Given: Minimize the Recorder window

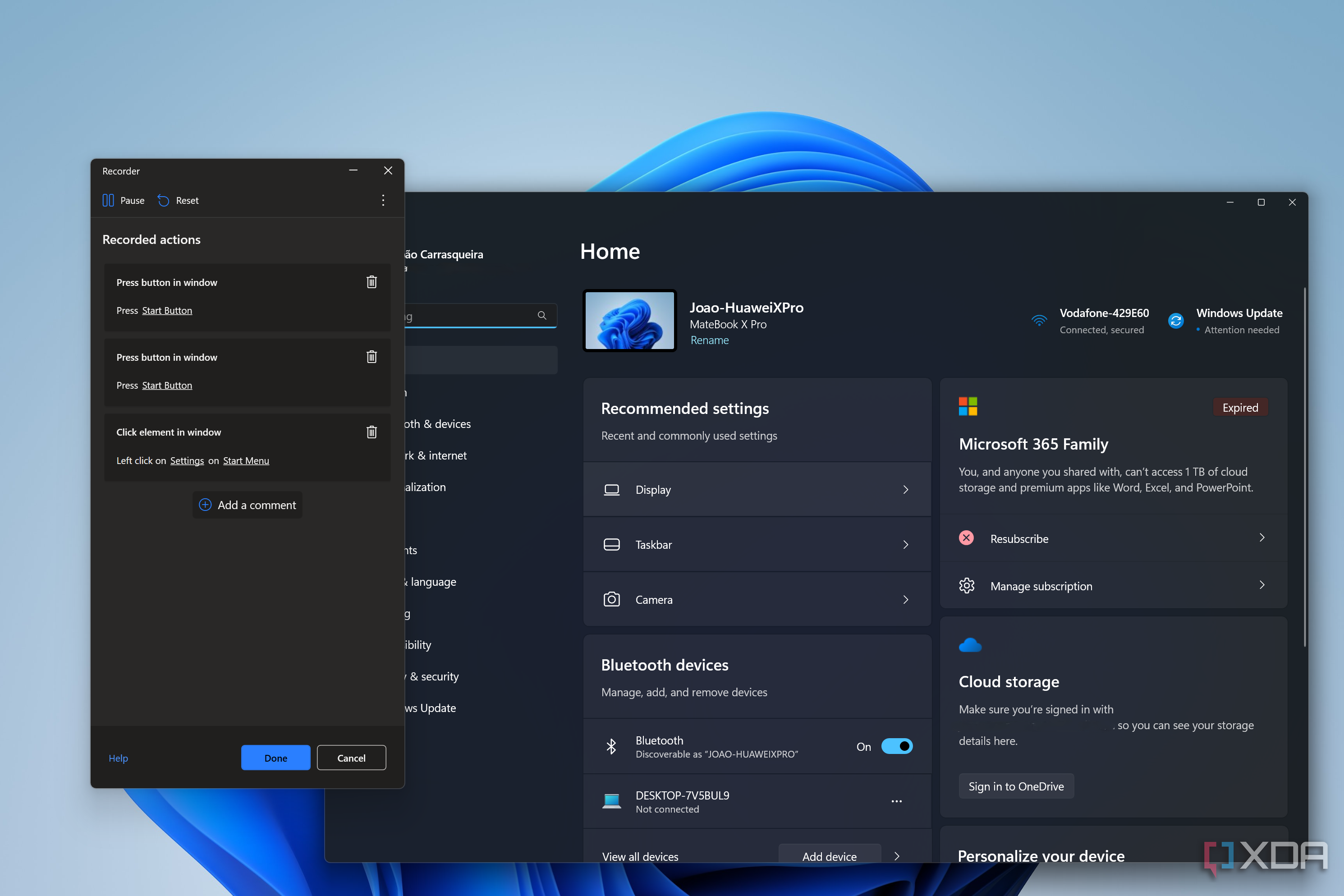Looking at the screenshot, I should [353, 170].
